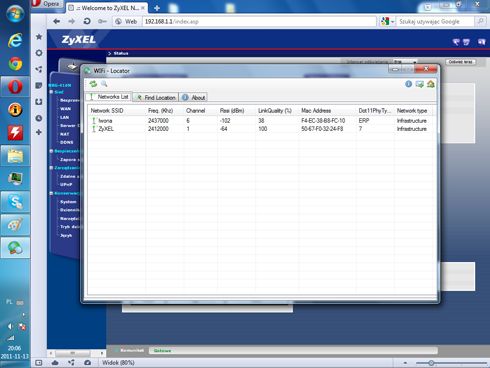
Task: Click MAC address F4-EC-38-B8-FC-10
Action: [323, 120]
